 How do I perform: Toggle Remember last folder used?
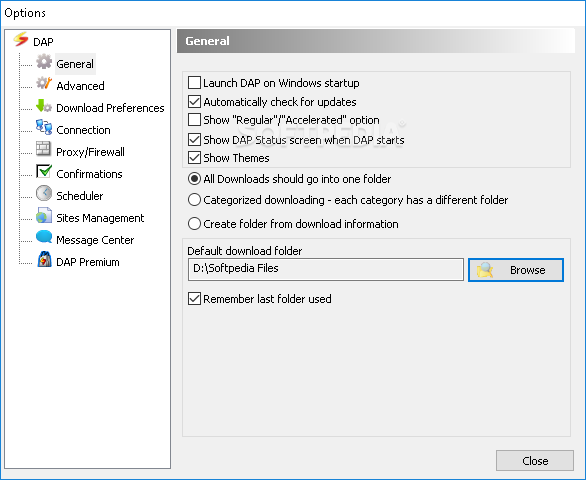[194, 299]
